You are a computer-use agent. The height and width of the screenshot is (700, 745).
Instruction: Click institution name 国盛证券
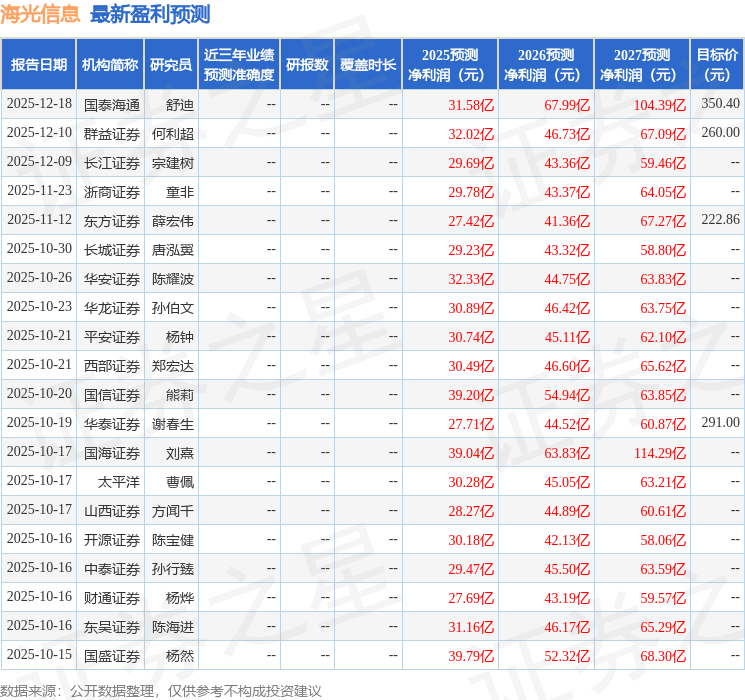(x=112, y=656)
